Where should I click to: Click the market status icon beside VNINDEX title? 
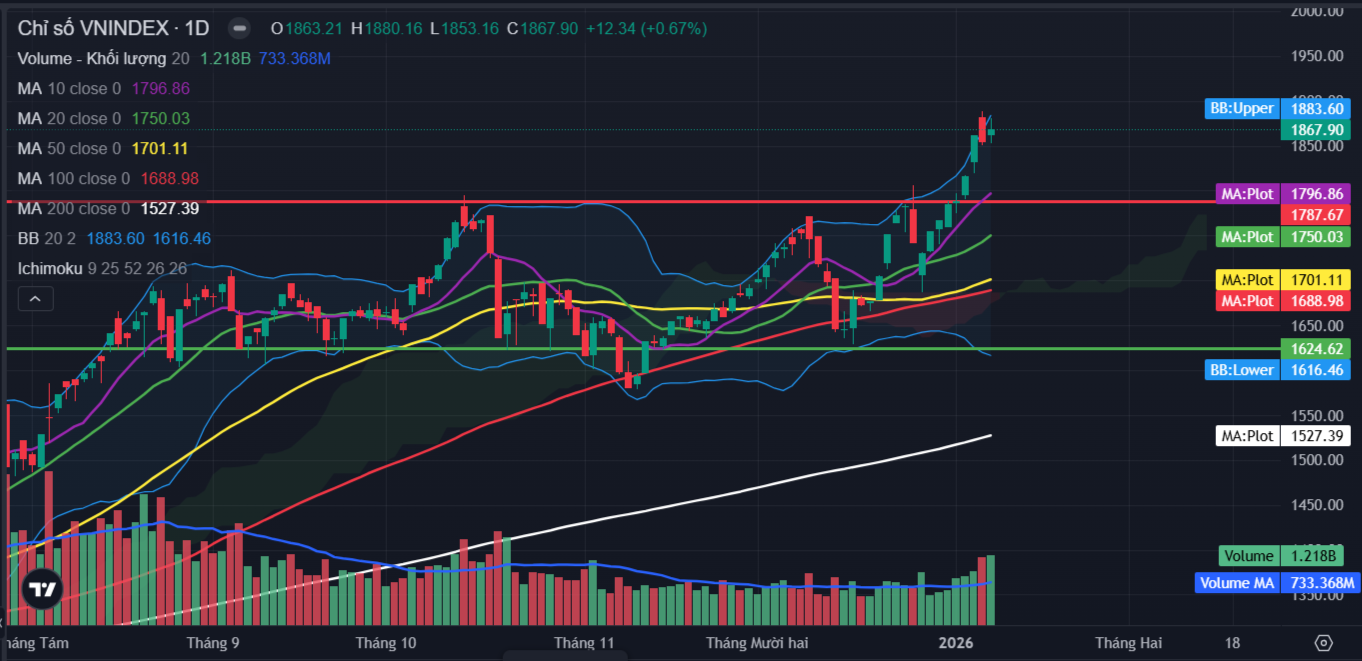[x=238, y=28]
